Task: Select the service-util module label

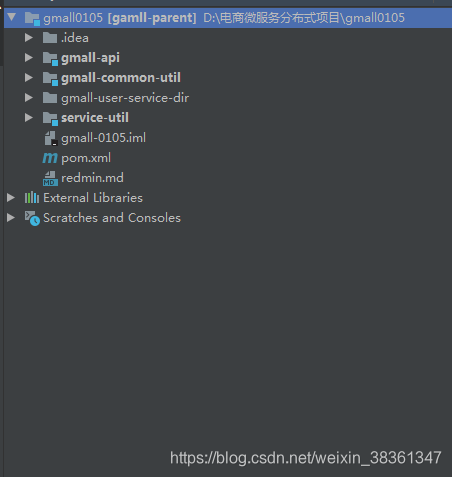Action: coord(95,118)
